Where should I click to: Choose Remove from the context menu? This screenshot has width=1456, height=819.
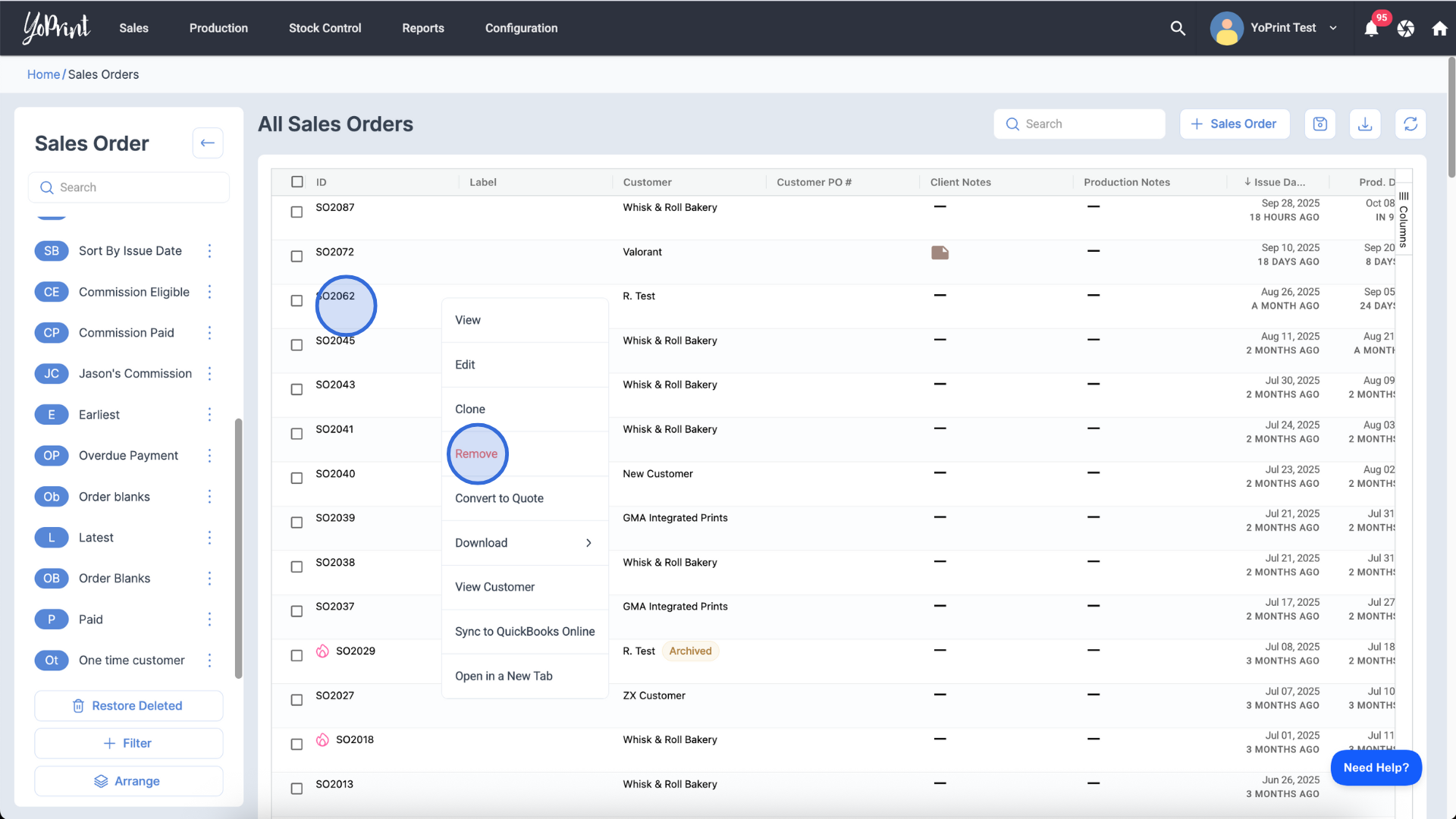(476, 453)
